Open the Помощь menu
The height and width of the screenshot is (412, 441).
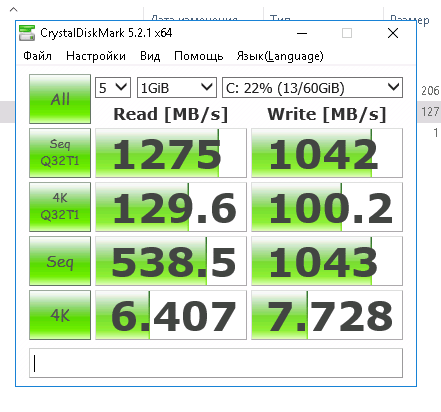click(x=199, y=56)
